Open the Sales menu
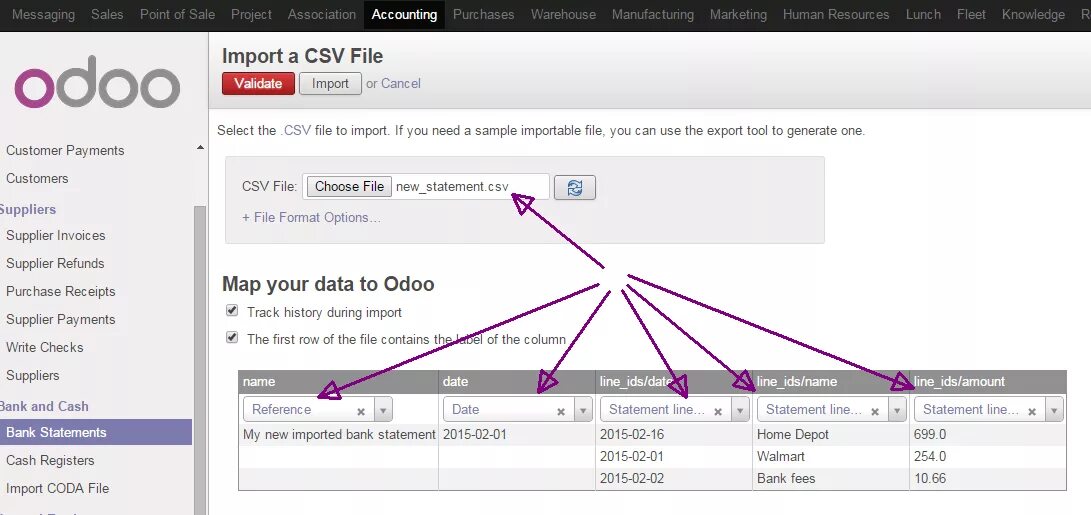Image resolution: width=1091 pixels, height=515 pixels. [x=107, y=15]
